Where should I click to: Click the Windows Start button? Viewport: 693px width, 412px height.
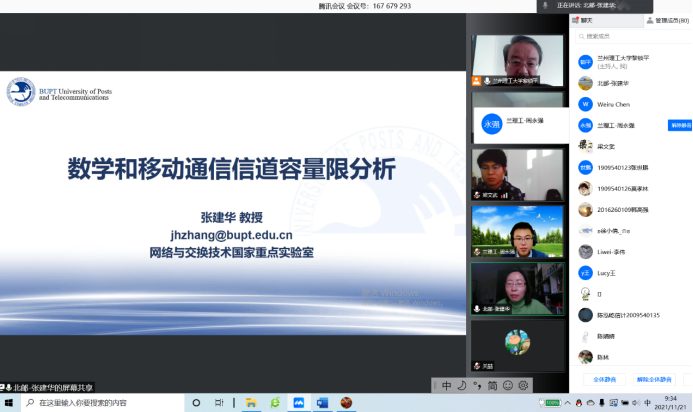(x=9, y=402)
